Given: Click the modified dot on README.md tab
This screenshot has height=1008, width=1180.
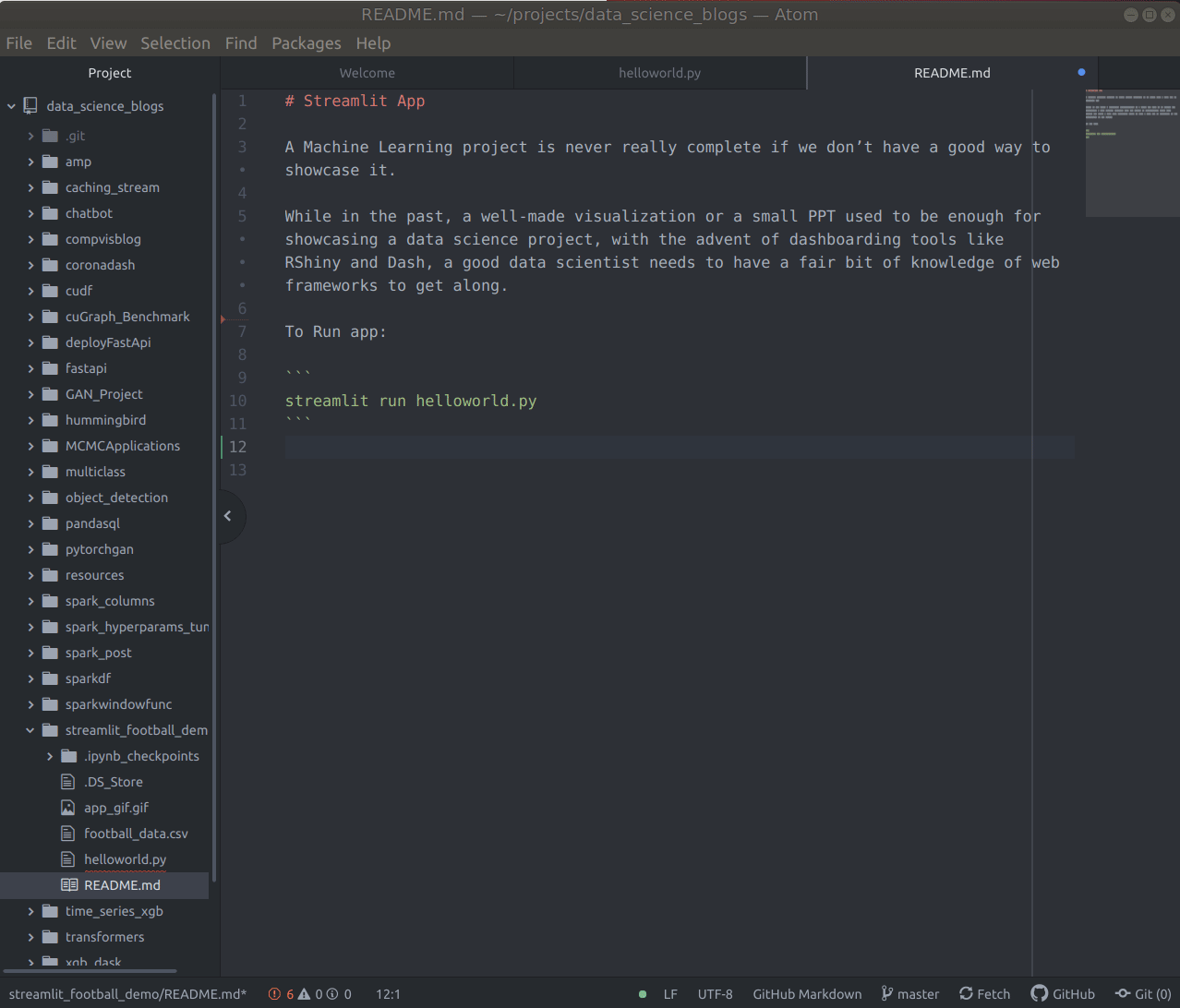Looking at the screenshot, I should click(x=1081, y=72).
